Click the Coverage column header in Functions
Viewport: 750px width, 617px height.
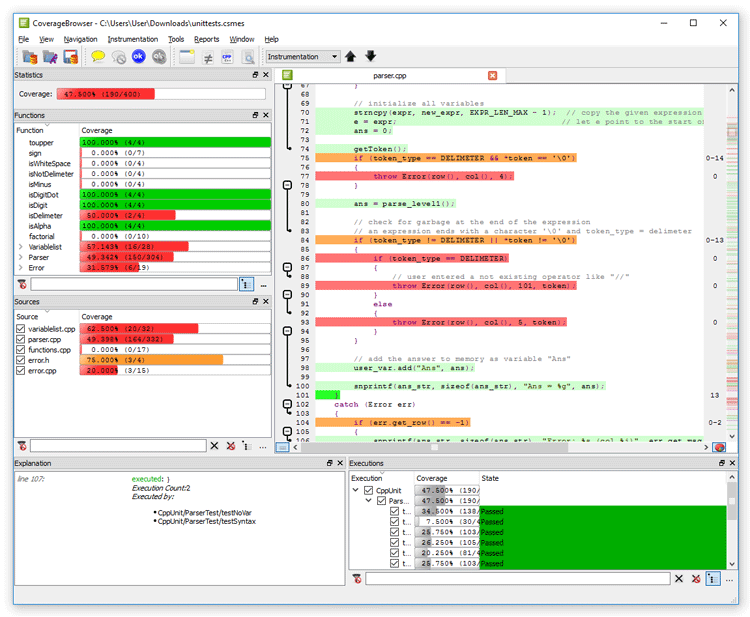[x=97, y=130]
